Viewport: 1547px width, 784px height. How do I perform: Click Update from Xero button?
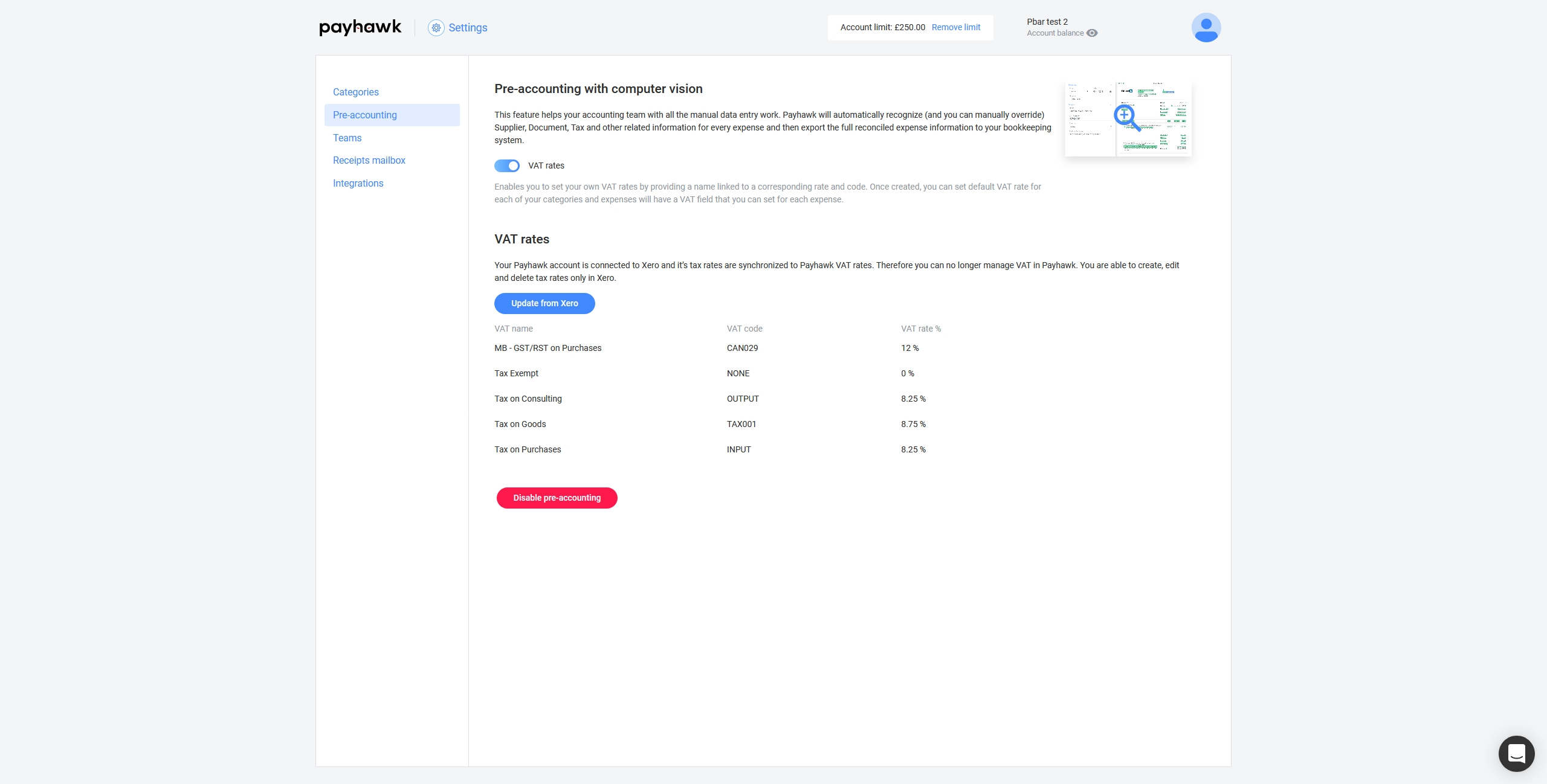(544, 303)
